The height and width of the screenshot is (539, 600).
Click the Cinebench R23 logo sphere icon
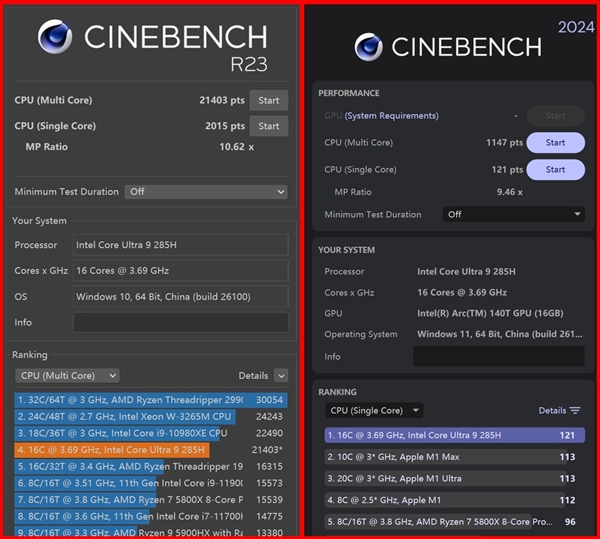(55, 38)
